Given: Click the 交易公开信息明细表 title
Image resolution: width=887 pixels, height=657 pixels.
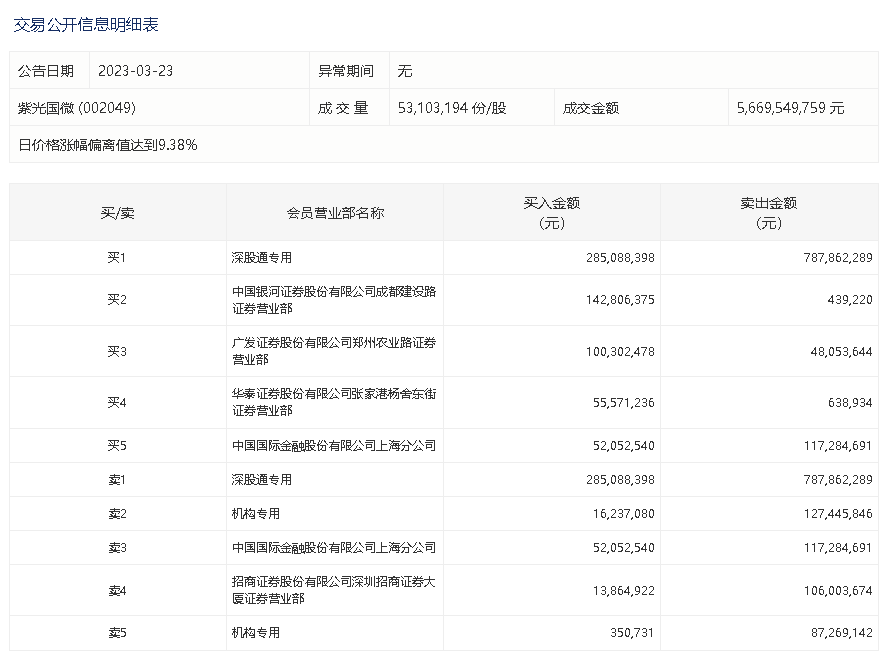Looking at the screenshot, I should tap(86, 25).
